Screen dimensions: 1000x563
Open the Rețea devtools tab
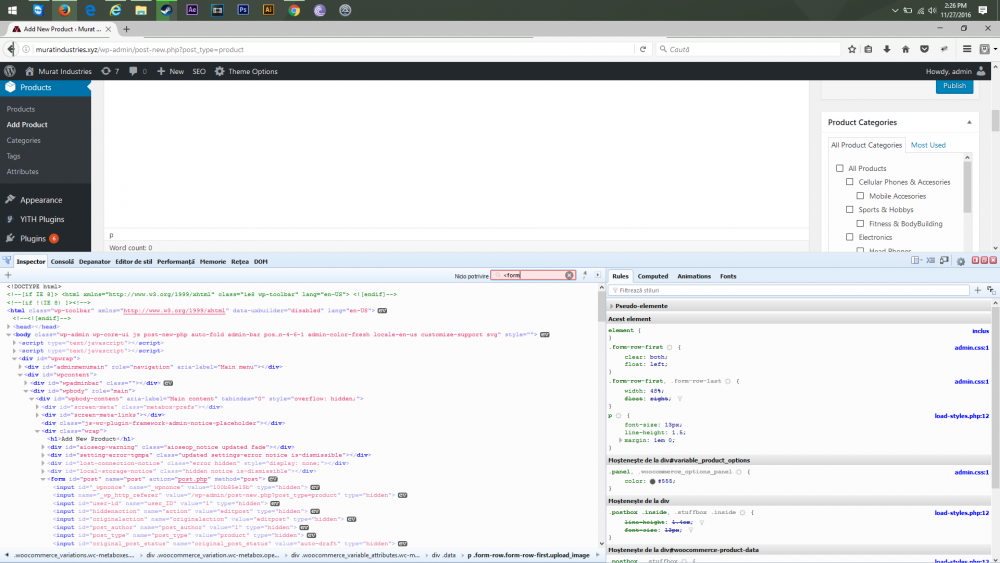pos(240,261)
